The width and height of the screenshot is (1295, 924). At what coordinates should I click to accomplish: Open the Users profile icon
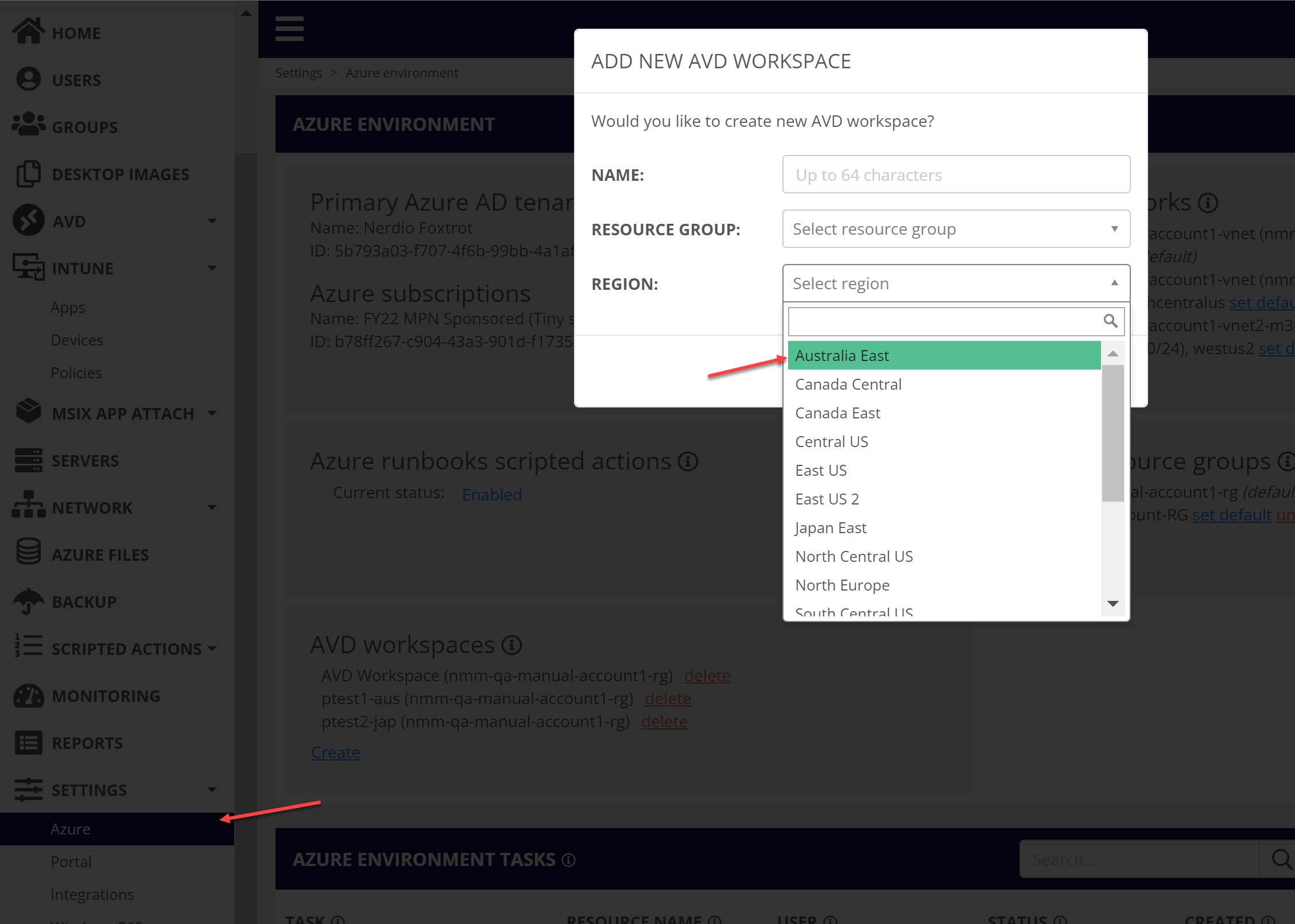click(28, 79)
